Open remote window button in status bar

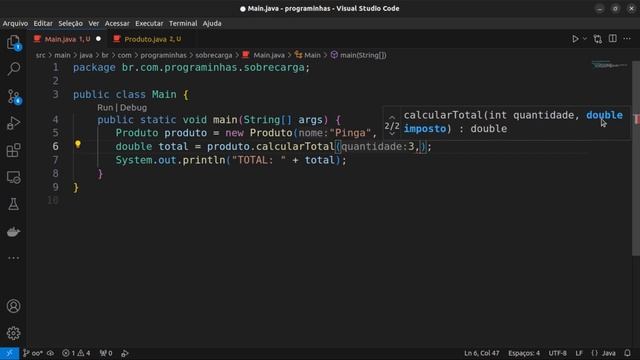(9, 353)
